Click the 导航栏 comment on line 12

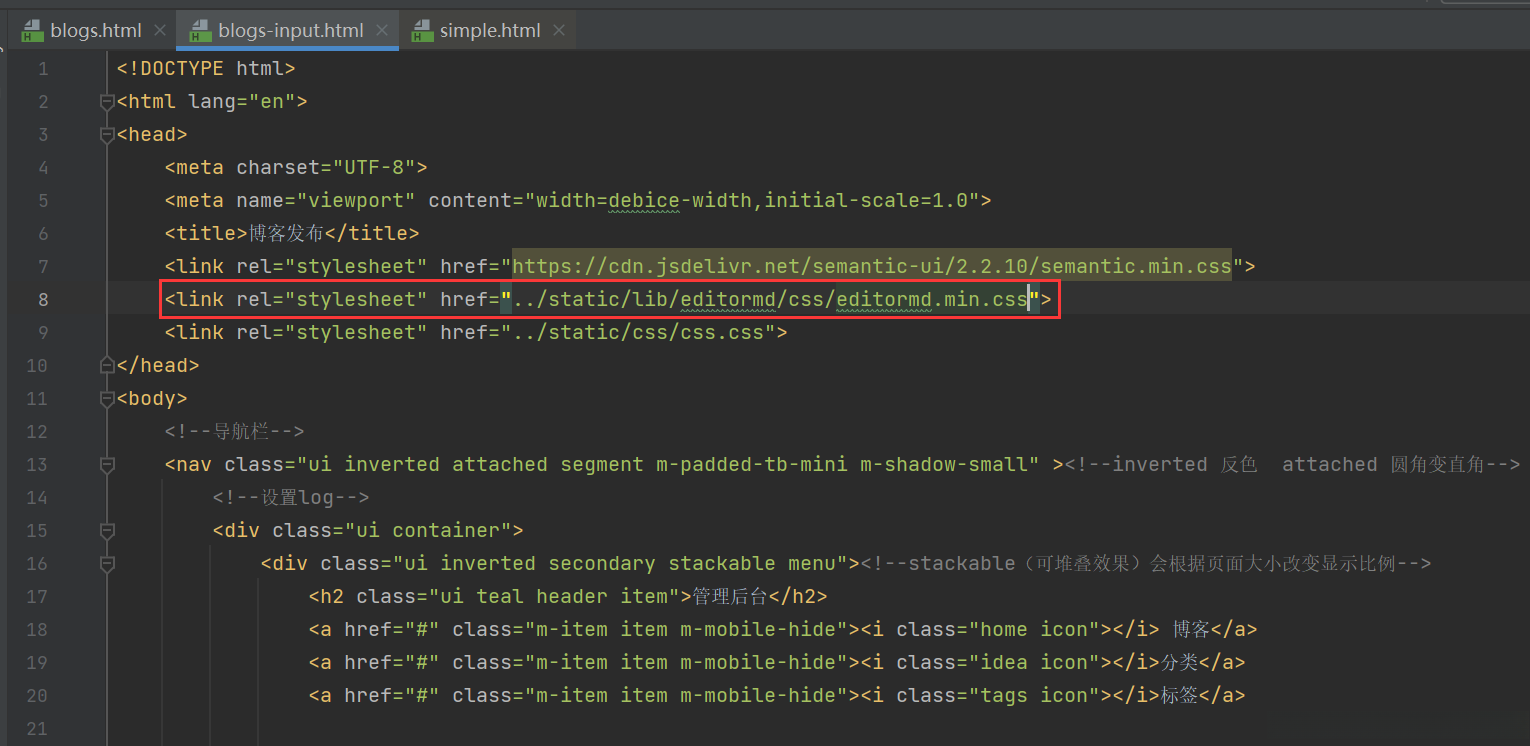[234, 432]
